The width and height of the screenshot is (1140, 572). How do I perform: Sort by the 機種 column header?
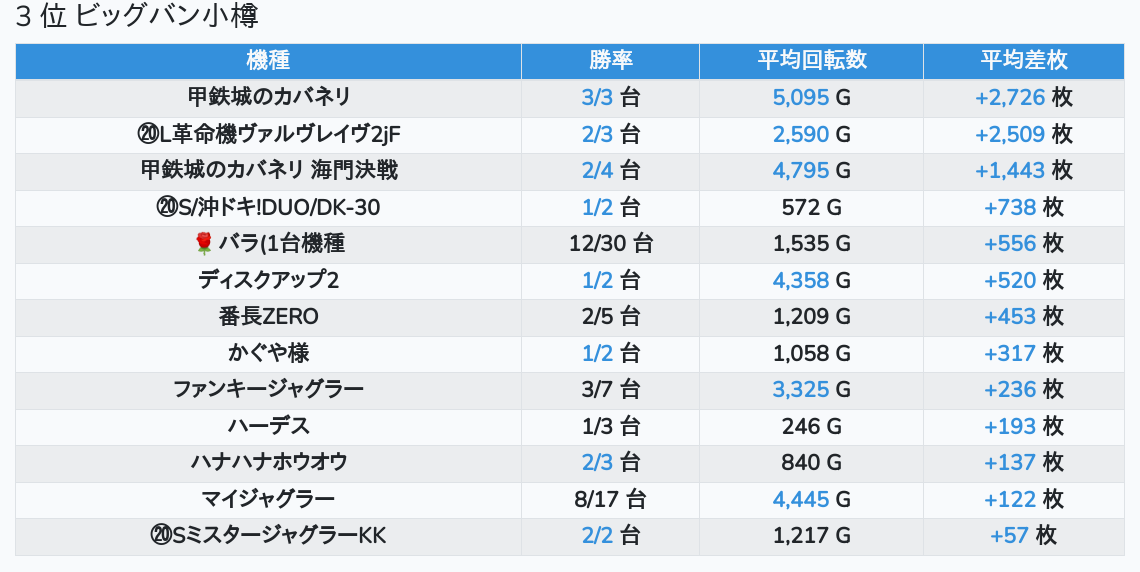click(x=268, y=60)
